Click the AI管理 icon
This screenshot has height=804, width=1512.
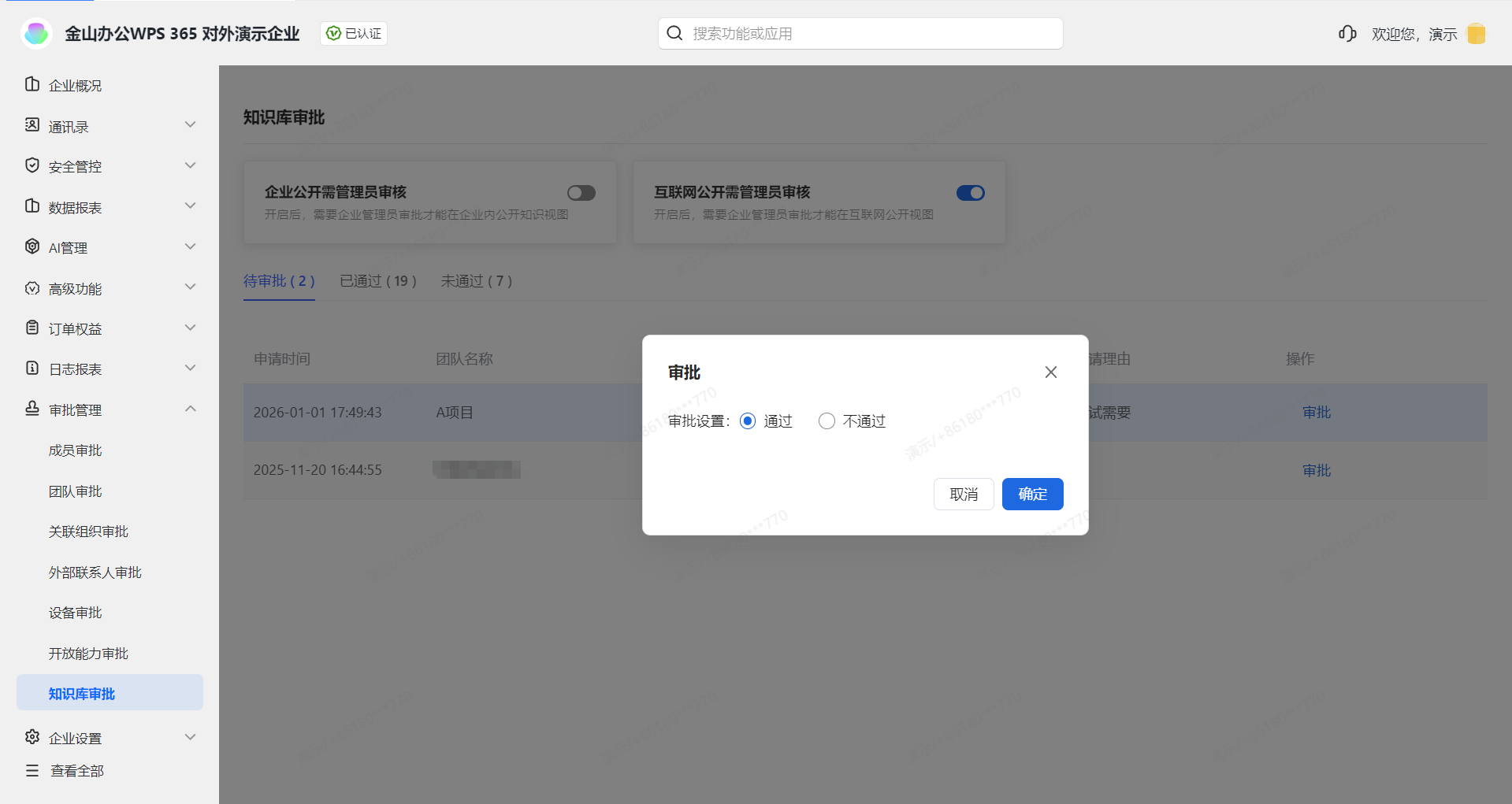pyautogui.click(x=32, y=246)
